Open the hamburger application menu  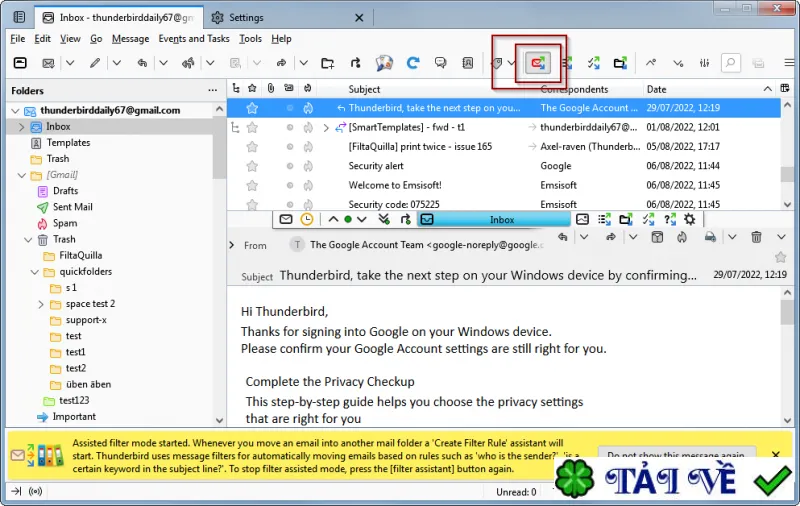coord(789,63)
